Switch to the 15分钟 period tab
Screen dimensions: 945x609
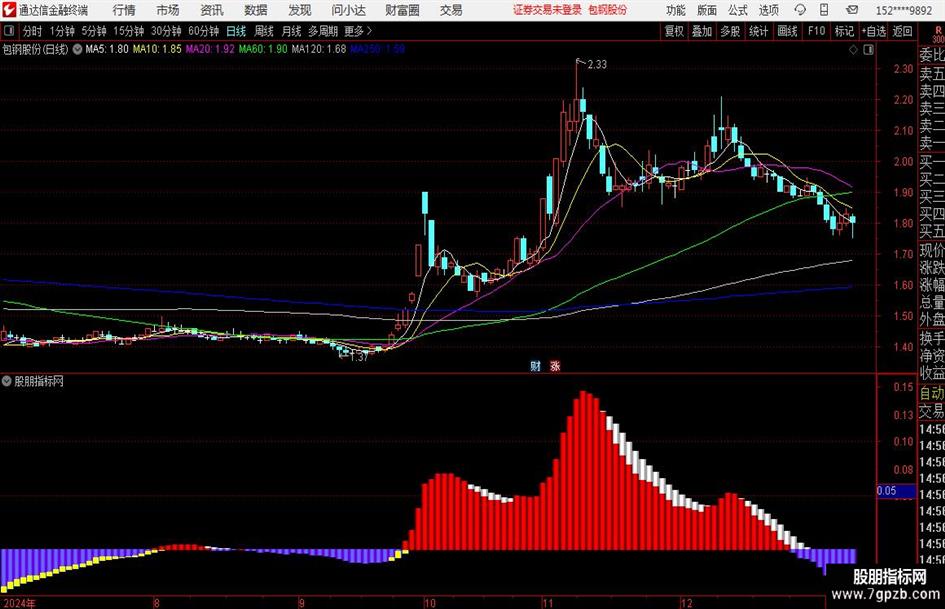pyautogui.click(x=128, y=31)
